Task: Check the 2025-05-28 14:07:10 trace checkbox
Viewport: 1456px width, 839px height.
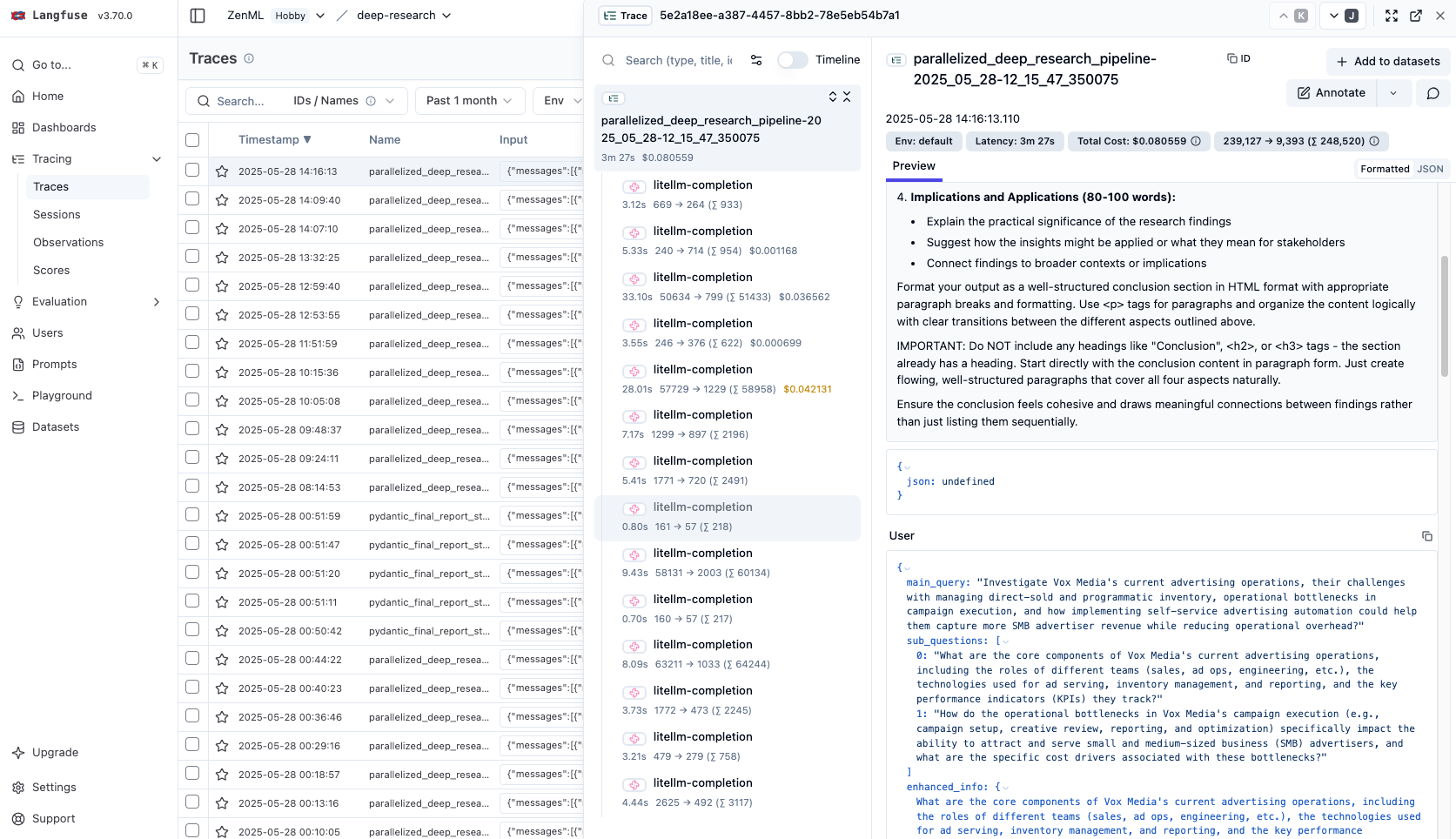Action: click(x=192, y=228)
